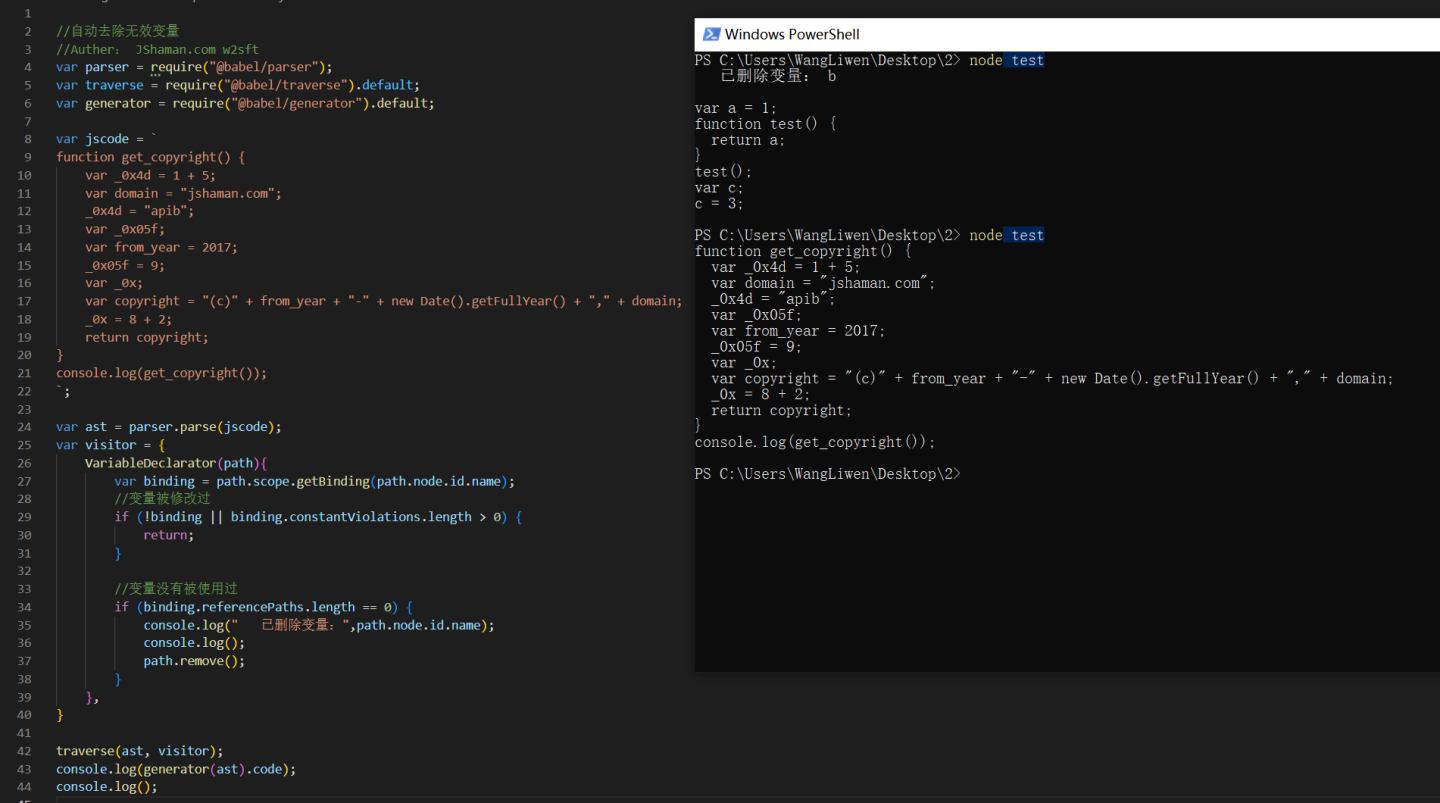Click the "已删除变量: b" output line in PowerShell
This screenshot has width=1440, height=803.
click(778, 76)
